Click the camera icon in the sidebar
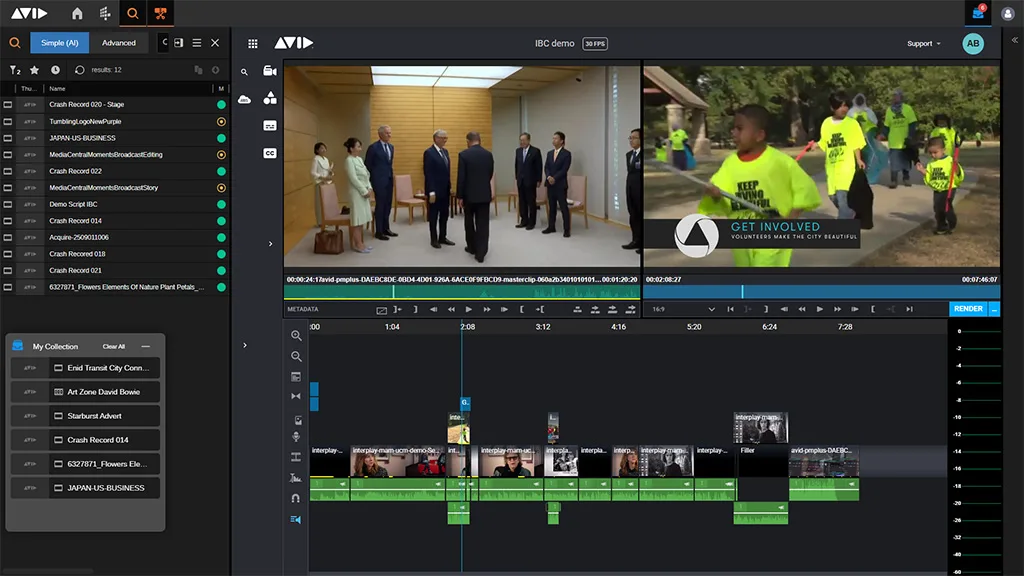Image resolution: width=1024 pixels, height=576 pixels. 269,71
